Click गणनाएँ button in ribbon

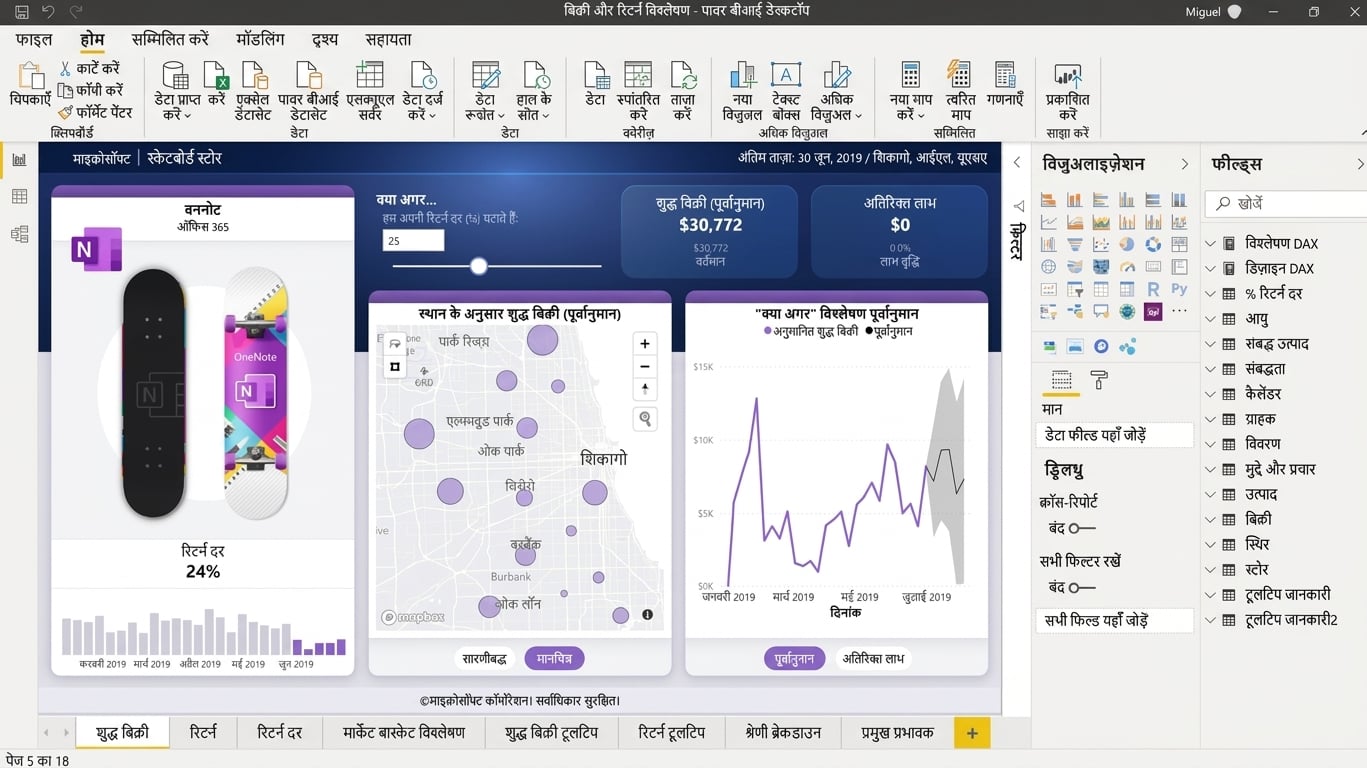point(1005,85)
